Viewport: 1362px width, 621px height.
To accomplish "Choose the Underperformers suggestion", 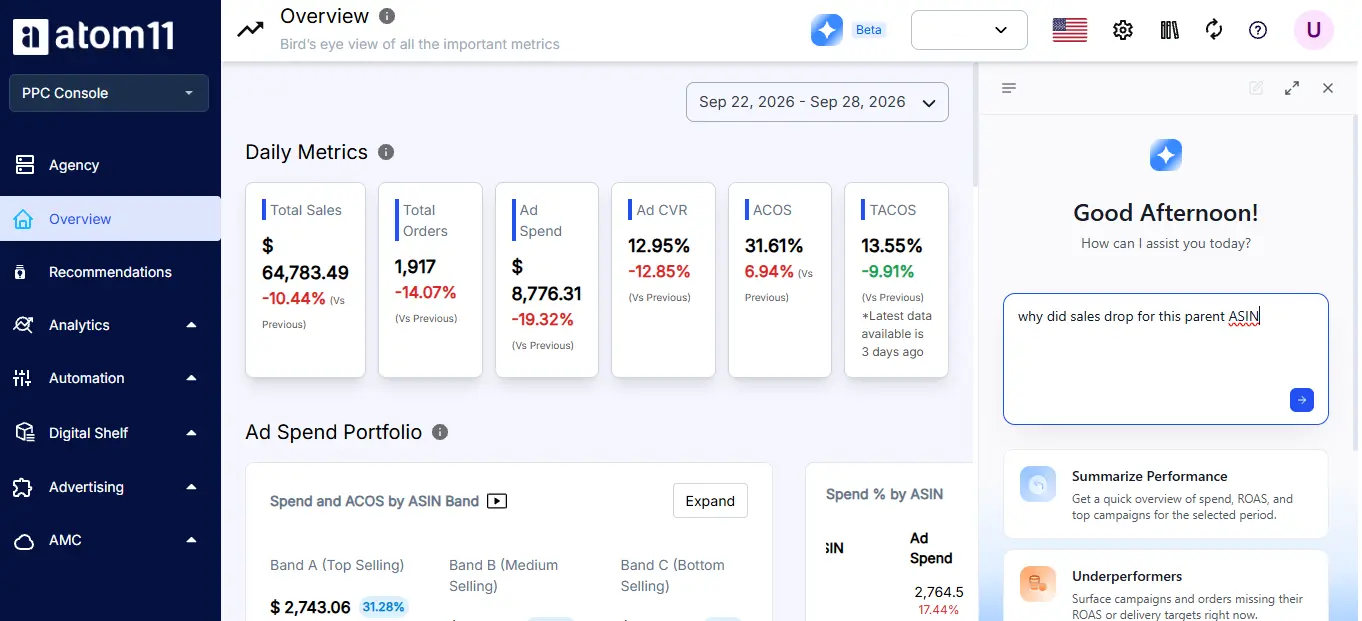I will point(1166,586).
